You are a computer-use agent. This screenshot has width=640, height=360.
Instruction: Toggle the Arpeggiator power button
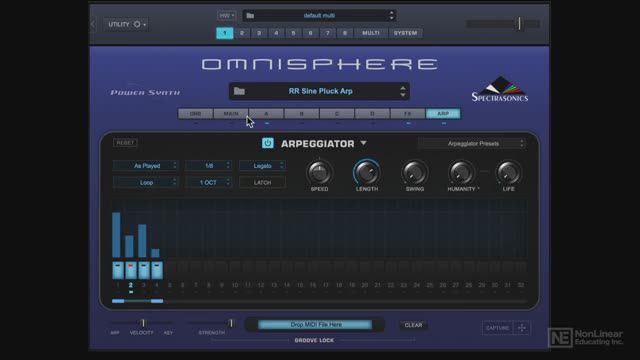tap(267, 143)
